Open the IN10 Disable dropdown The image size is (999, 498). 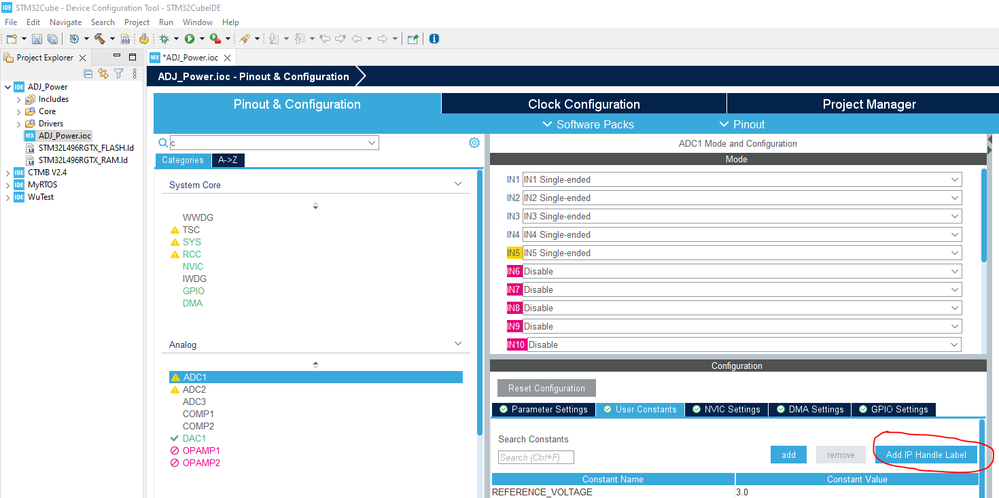click(954, 345)
